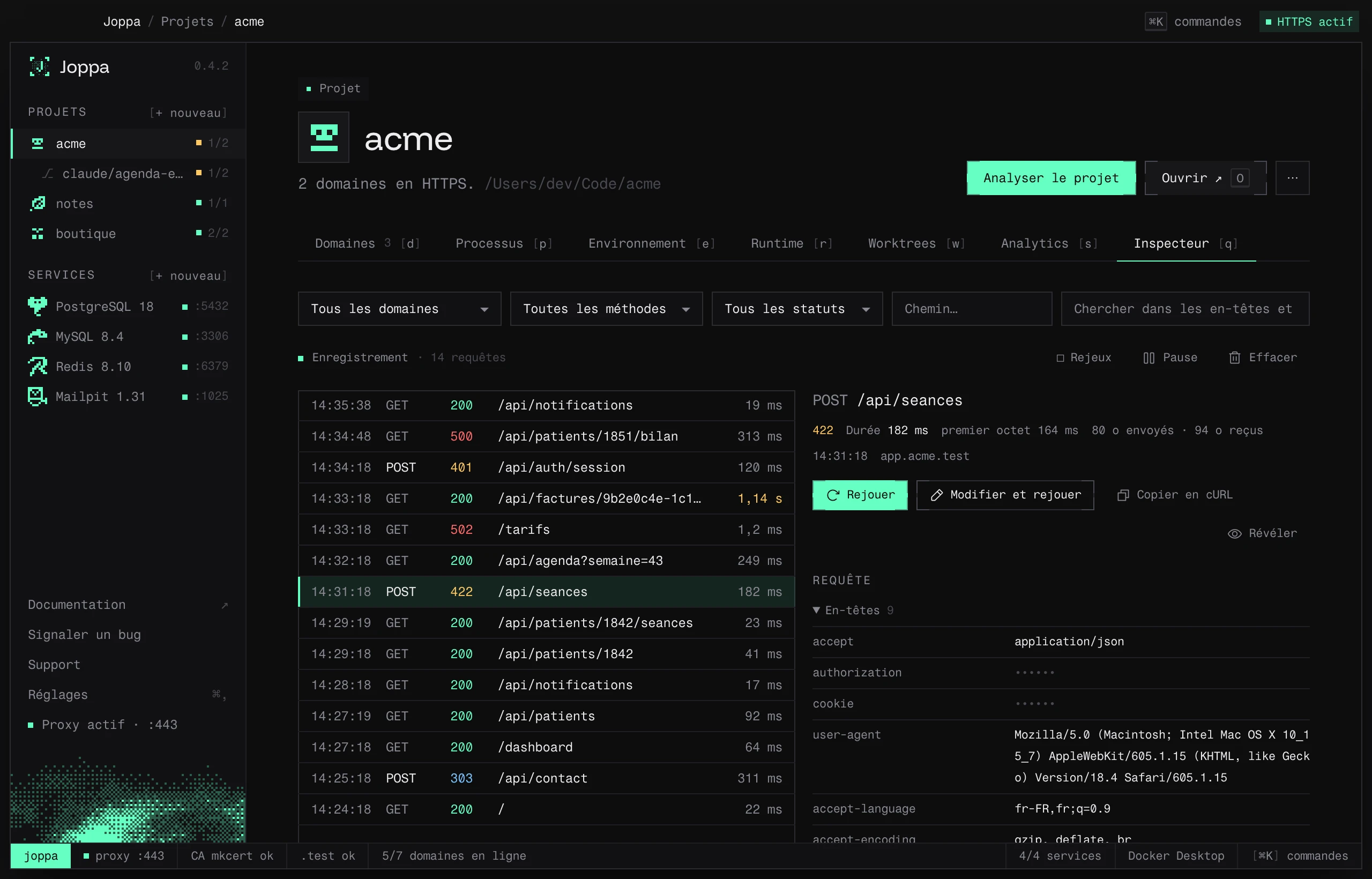Click the Chercher dans les en-têtes field

tap(1185, 309)
